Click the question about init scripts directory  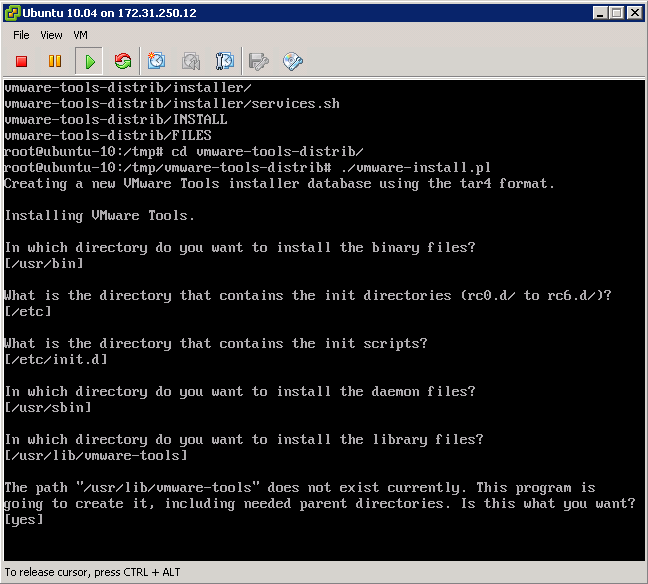pyautogui.click(x=216, y=343)
